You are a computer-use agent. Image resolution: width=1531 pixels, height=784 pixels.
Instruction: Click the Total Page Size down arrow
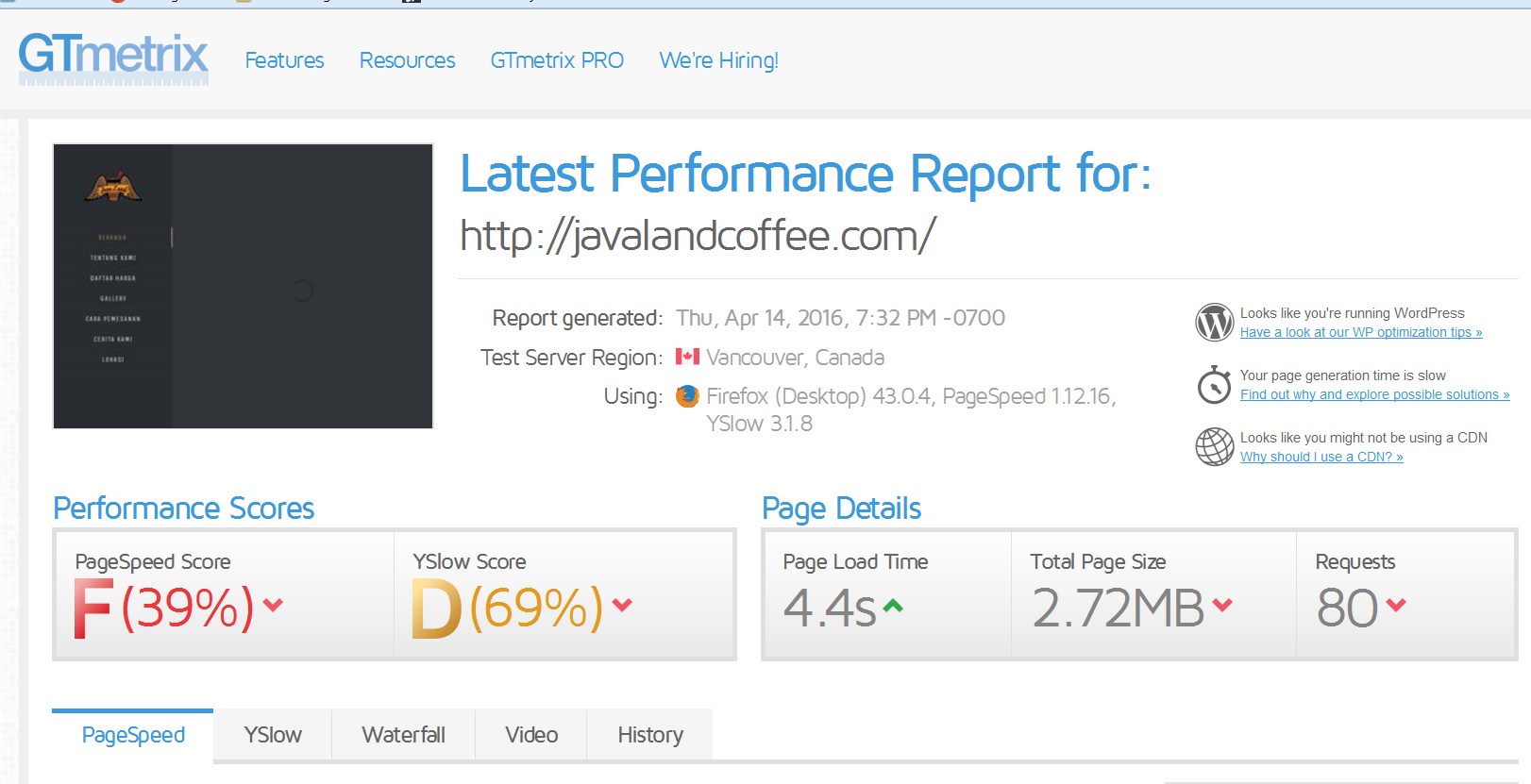[1222, 605]
